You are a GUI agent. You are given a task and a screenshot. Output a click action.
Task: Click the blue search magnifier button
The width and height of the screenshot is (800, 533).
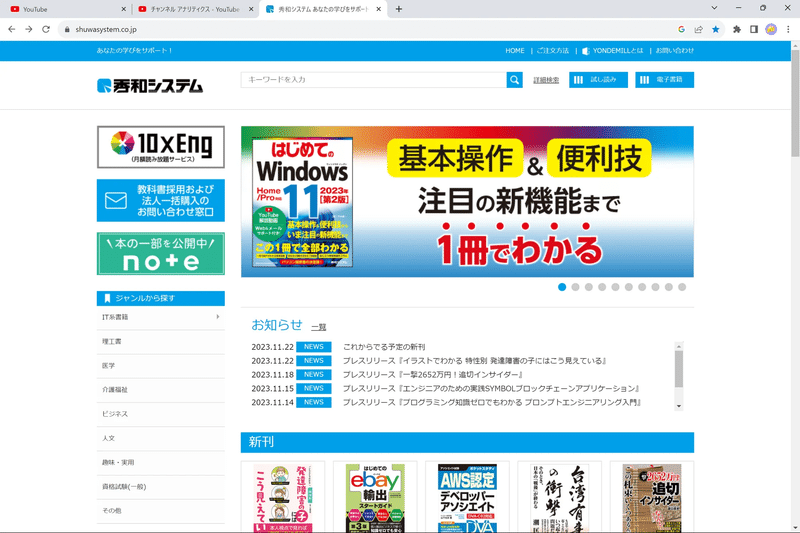pos(514,80)
